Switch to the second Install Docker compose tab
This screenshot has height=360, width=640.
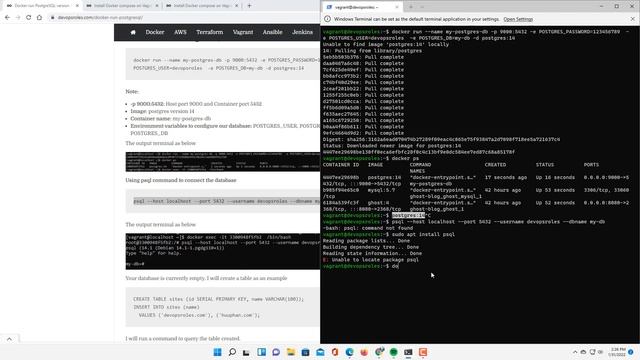pos(122,6)
